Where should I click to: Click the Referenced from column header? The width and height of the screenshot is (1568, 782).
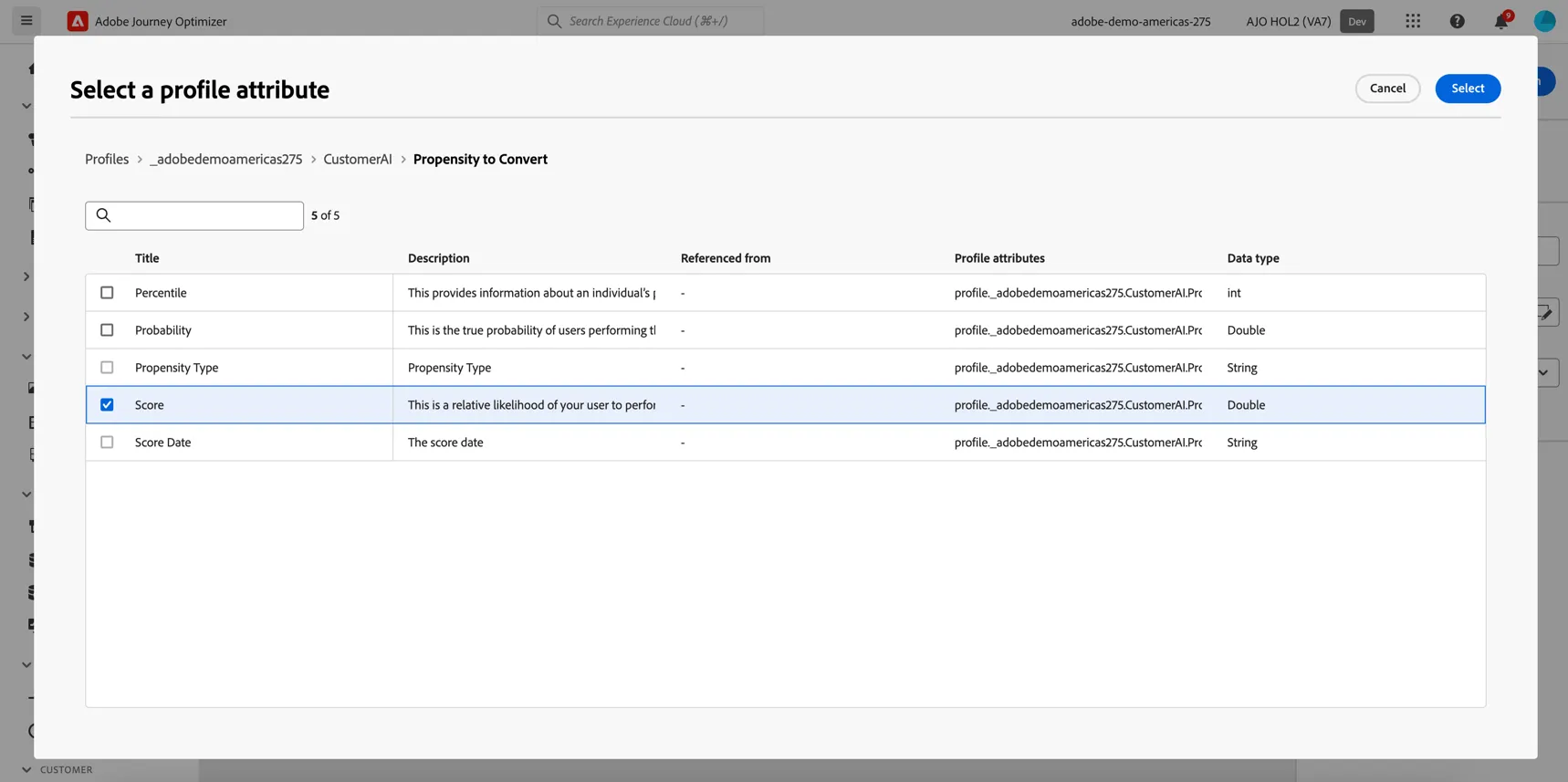[726, 258]
